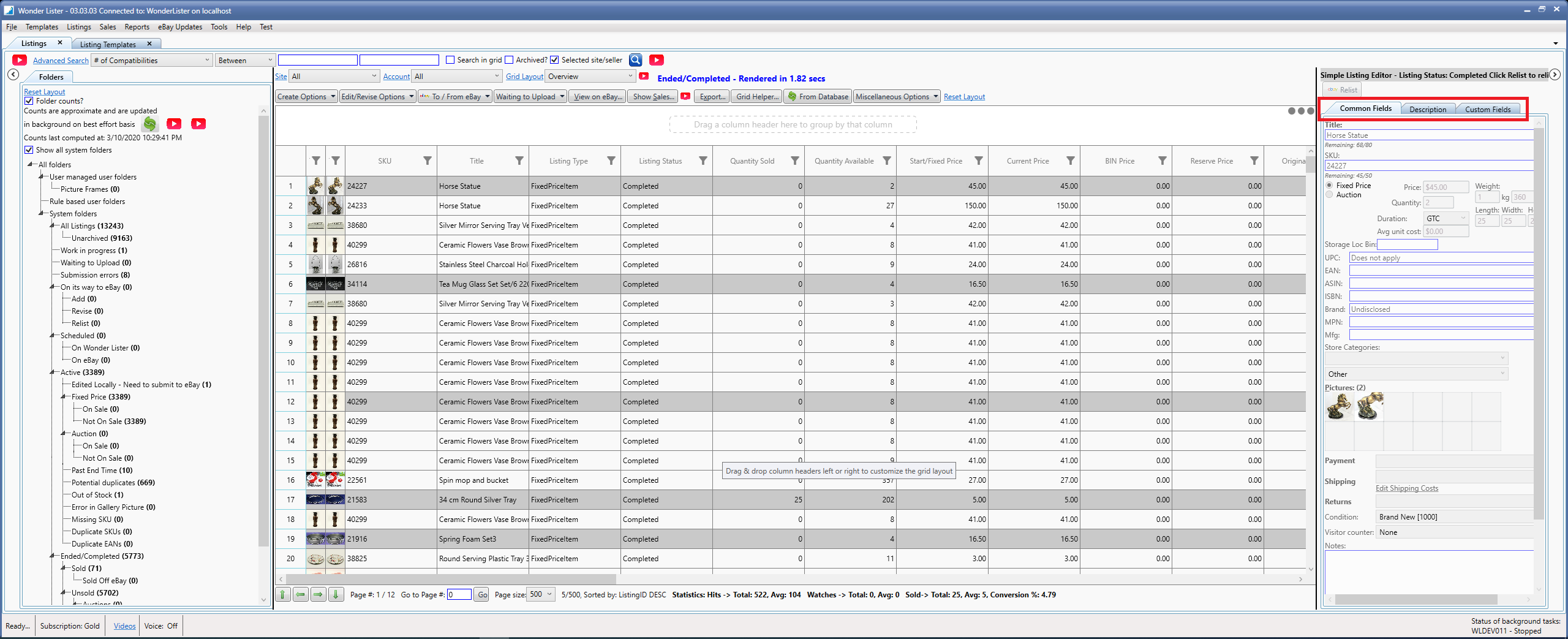The width and height of the screenshot is (1568, 639).
Task: Click the SKU column filter icon
Action: point(427,161)
